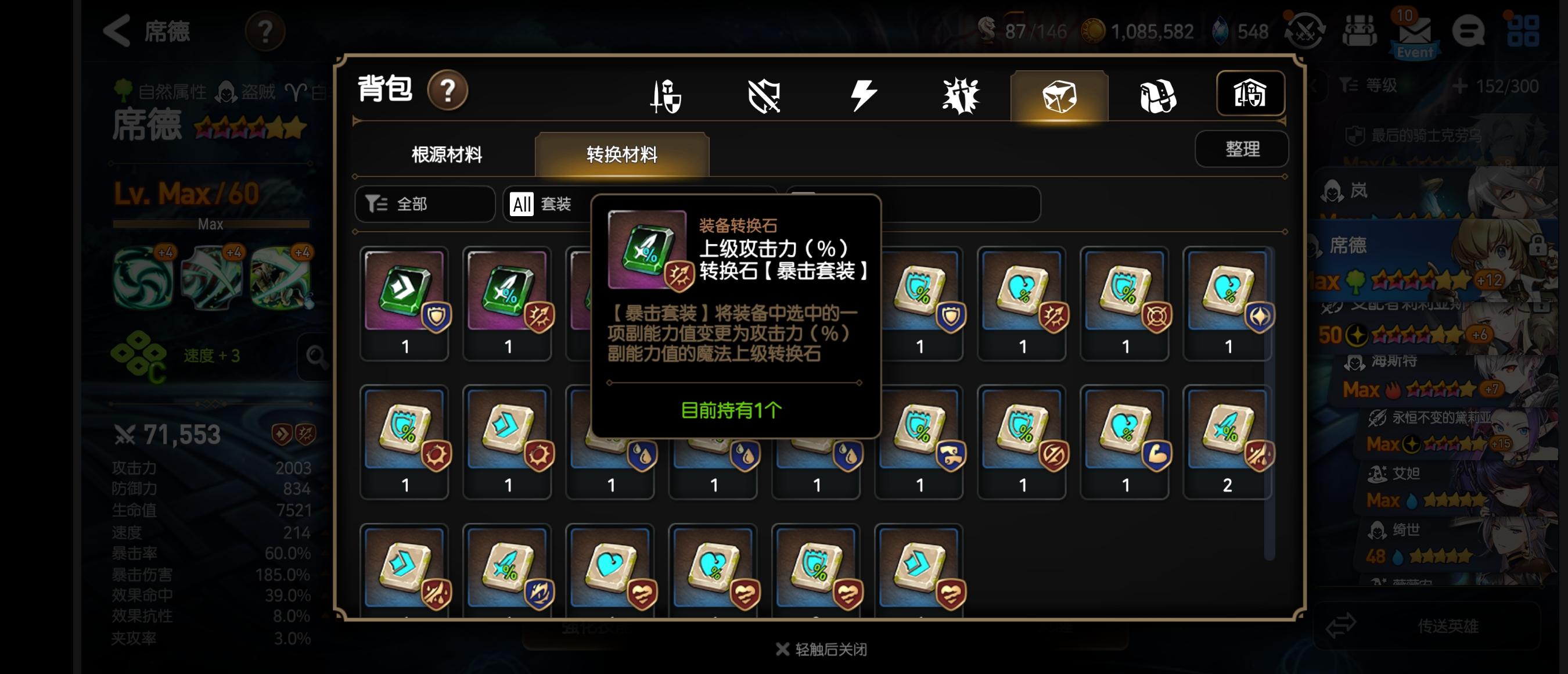
Task: Expand the 全部 filter dropdown
Action: pos(425,204)
